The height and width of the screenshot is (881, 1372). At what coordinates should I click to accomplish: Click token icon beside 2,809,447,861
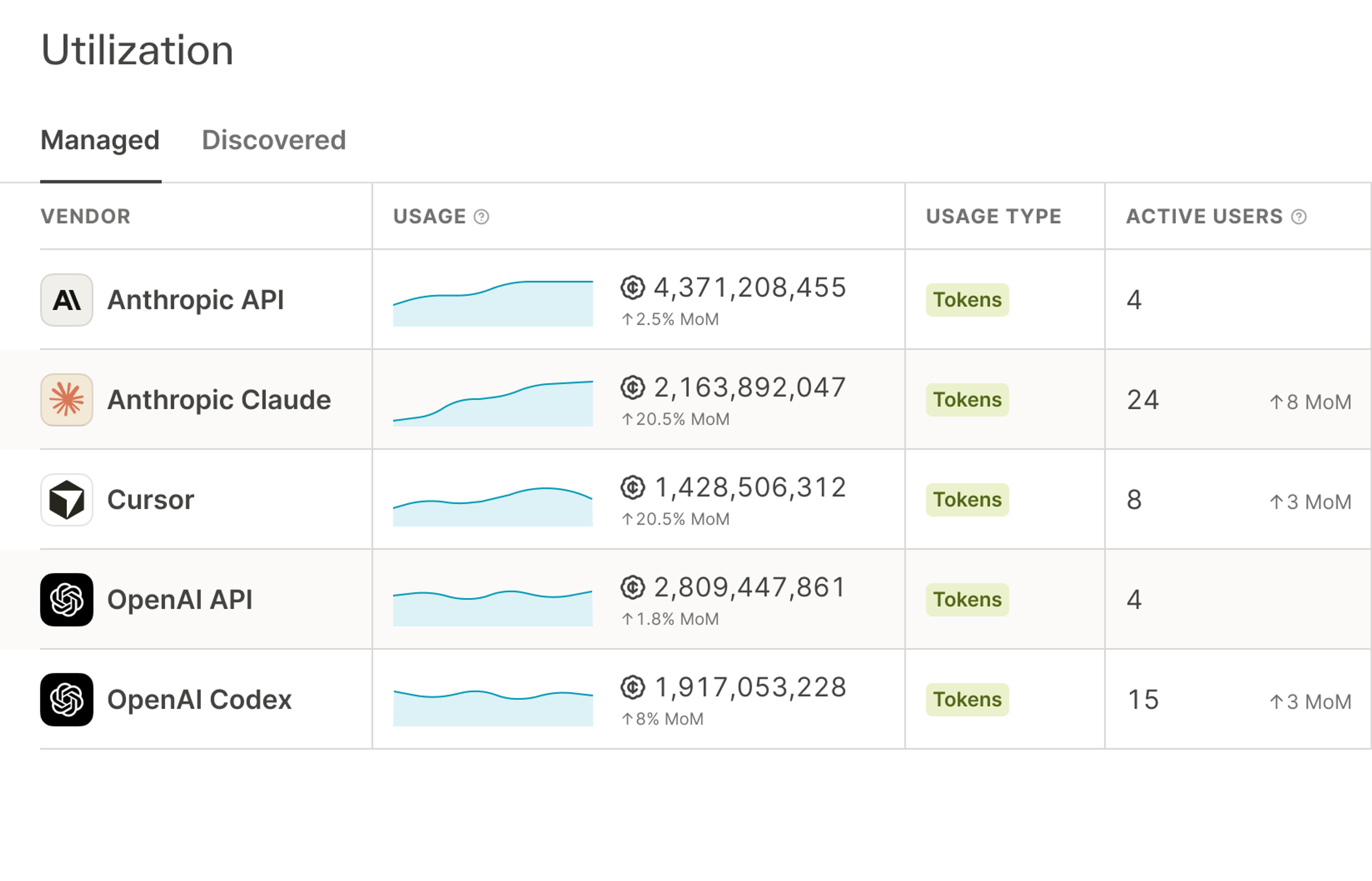pos(632,587)
